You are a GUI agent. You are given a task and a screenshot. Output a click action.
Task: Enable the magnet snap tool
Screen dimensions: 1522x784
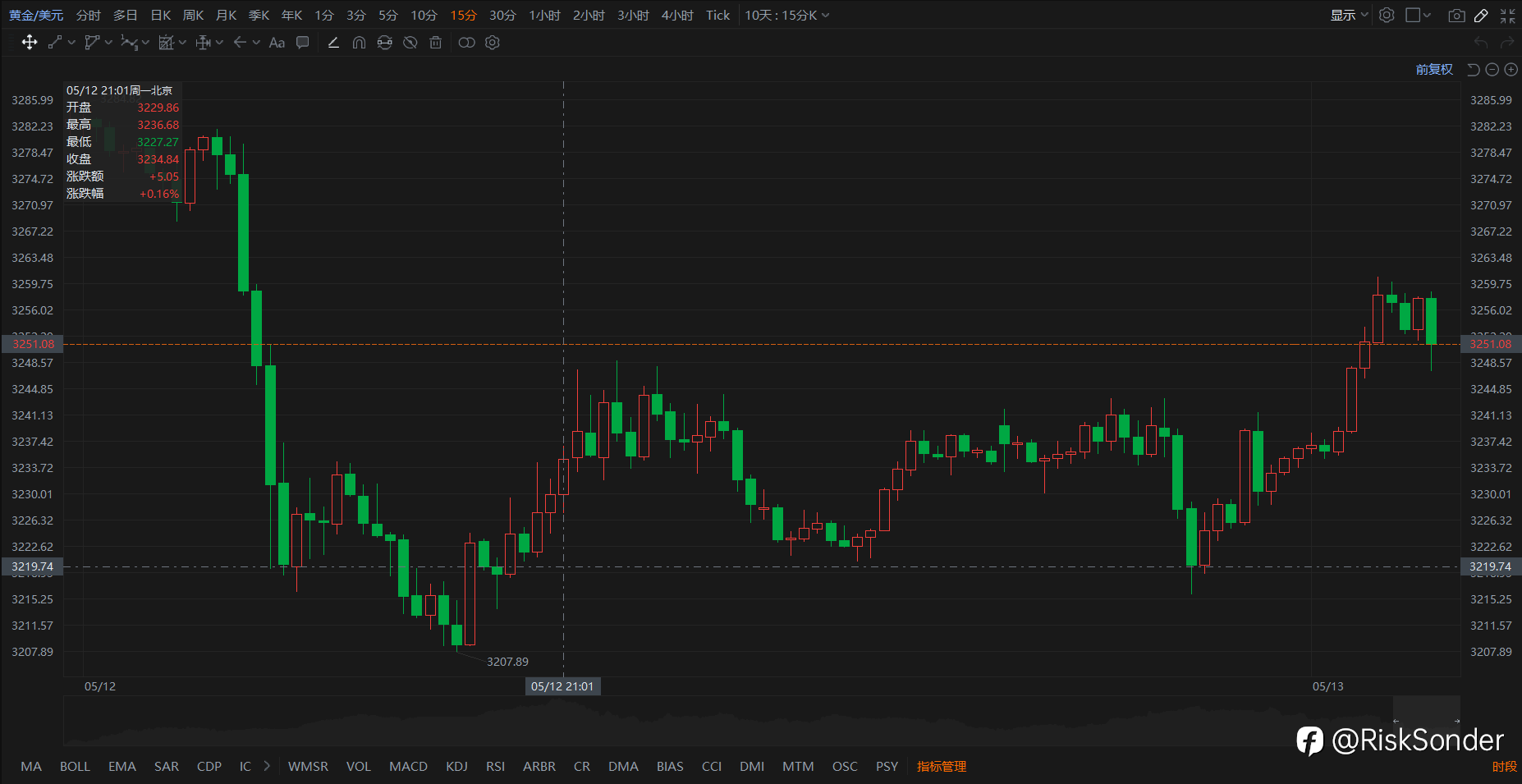click(359, 43)
